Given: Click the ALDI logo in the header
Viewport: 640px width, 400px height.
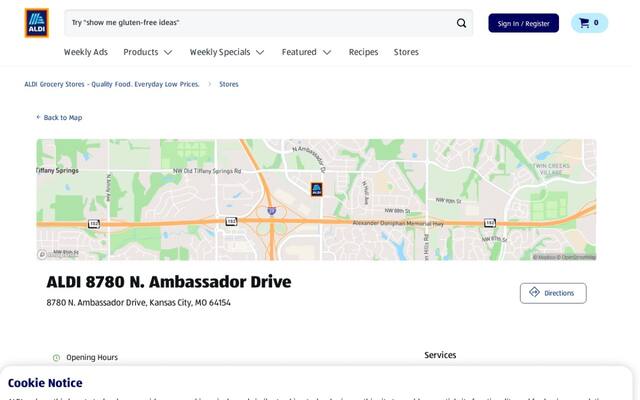Looking at the screenshot, I should [36, 23].
